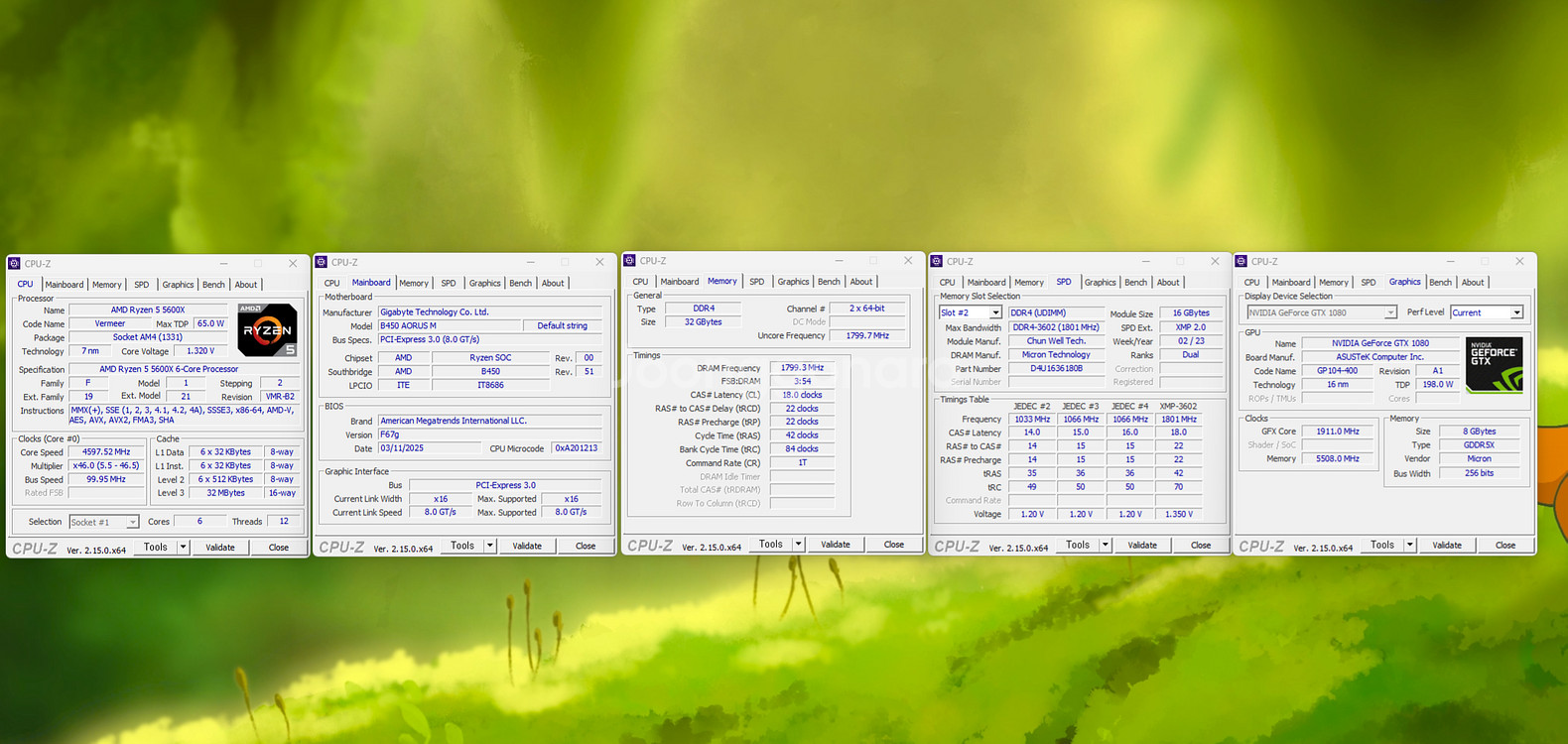Switch to Mainboard tab in the CPU window
1568x744 pixels.
(65, 285)
